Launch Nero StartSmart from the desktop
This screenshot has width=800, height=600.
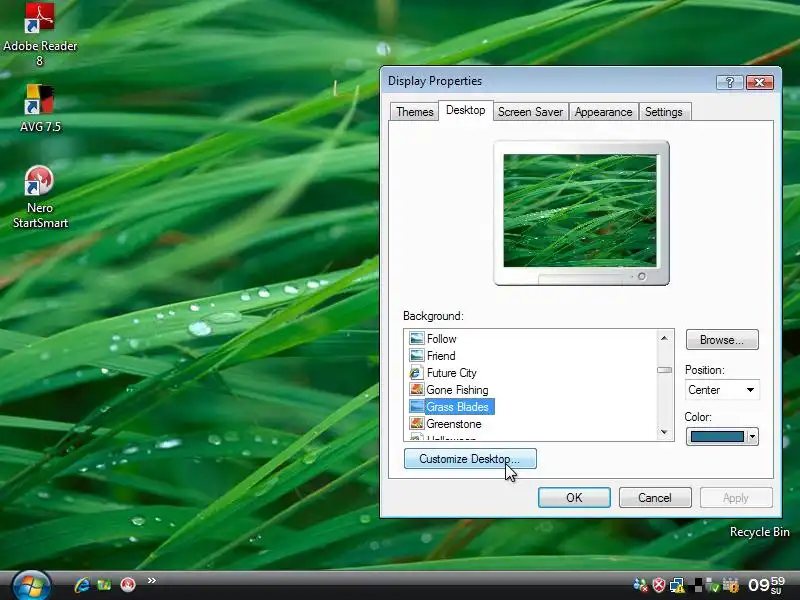40,197
